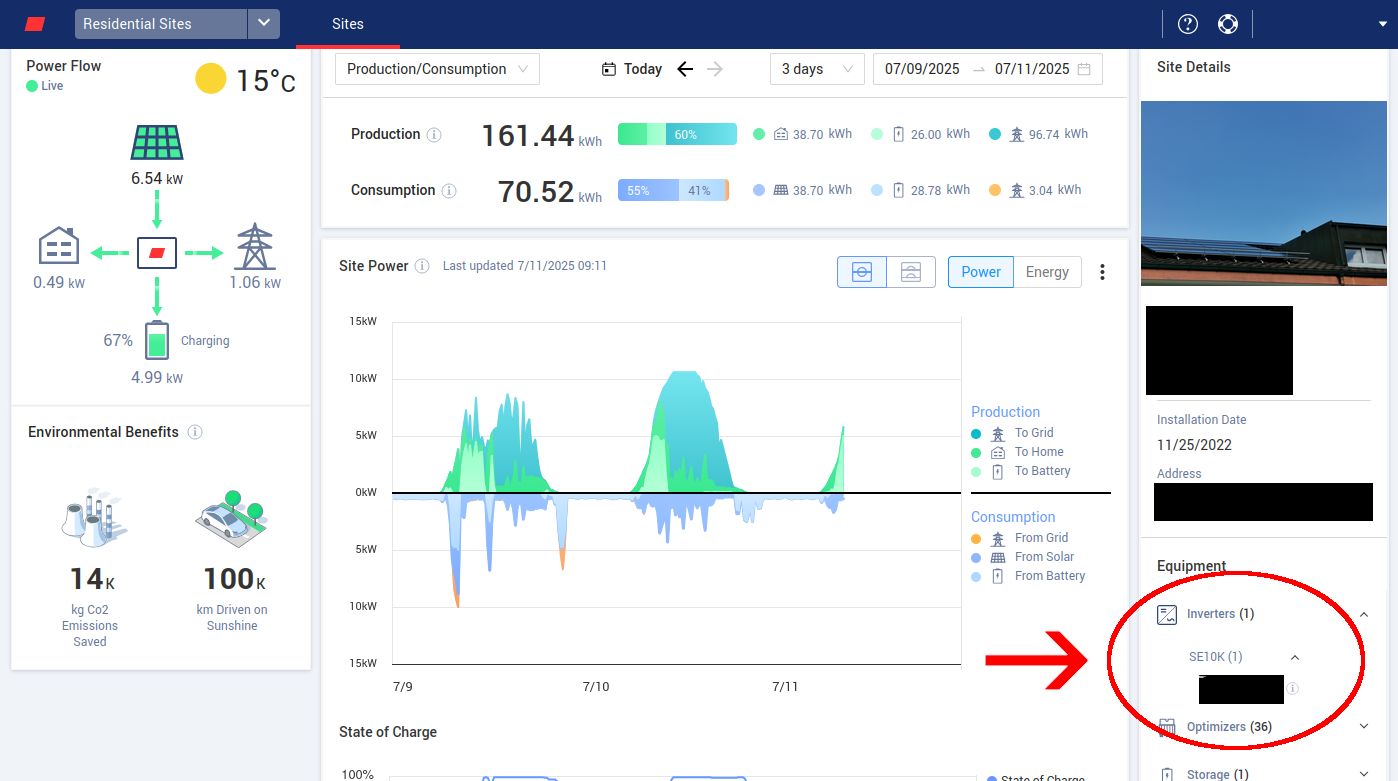This screenshot has width=1398, height=781.
Task: Click the Production info icon
Action: coord(434,135)
